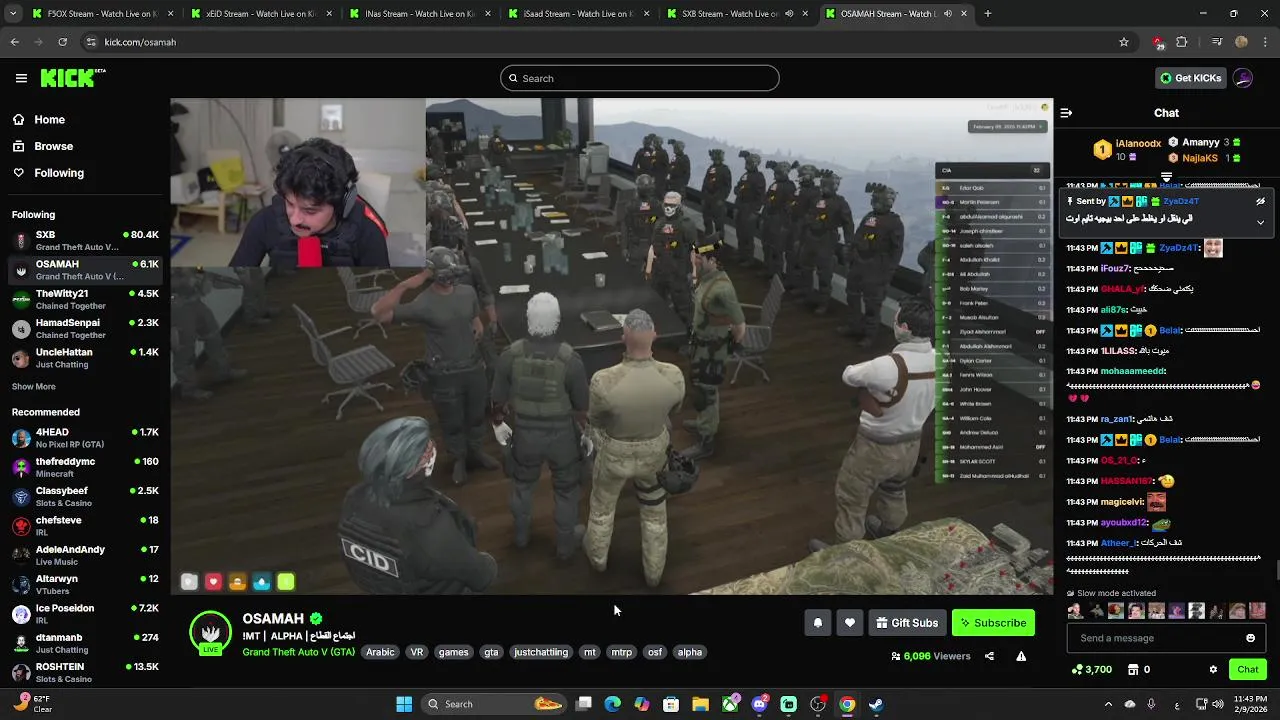
Task: Open the tab search dropdown
Action: (14, 14)
